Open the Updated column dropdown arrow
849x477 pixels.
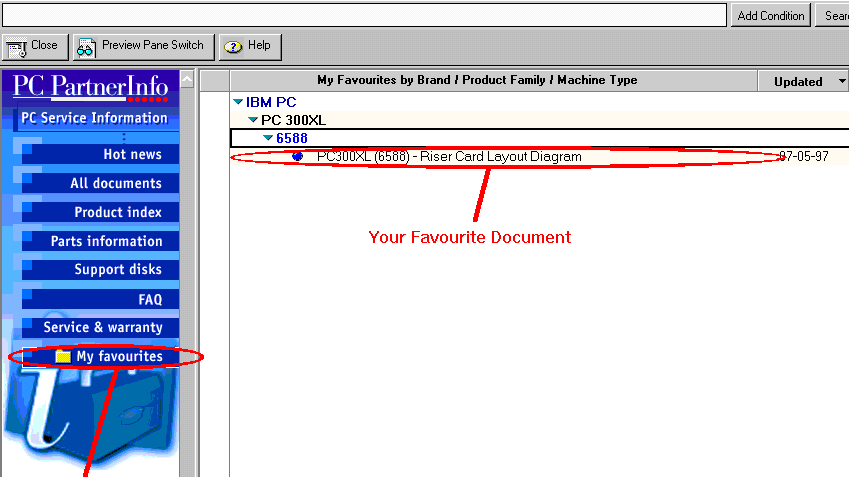[x=842, y=82]
